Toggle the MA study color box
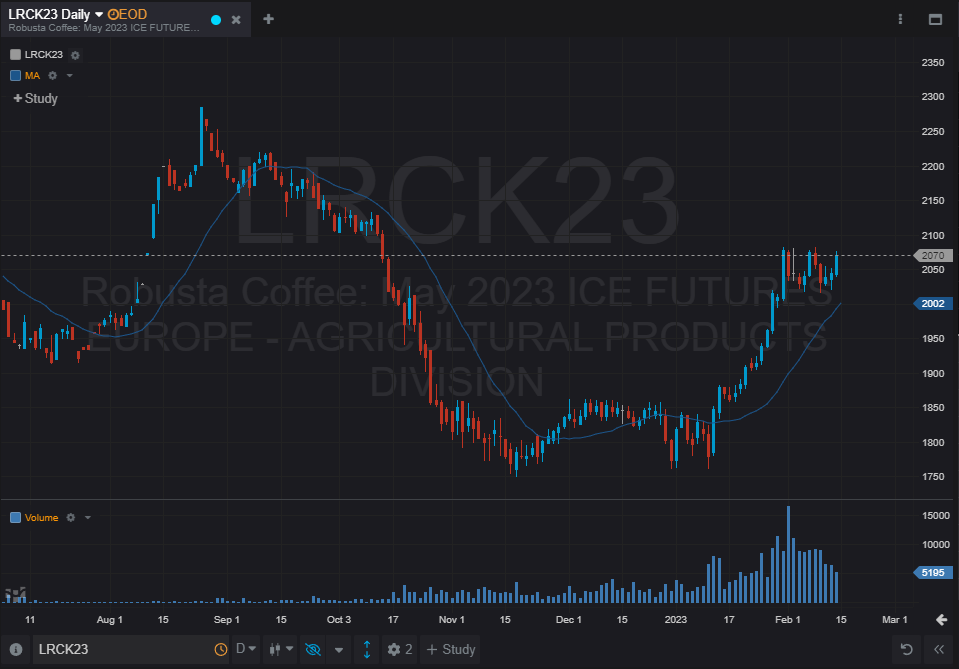The height and width of the screenshot is (669, 959). click(x=16, y=76)
